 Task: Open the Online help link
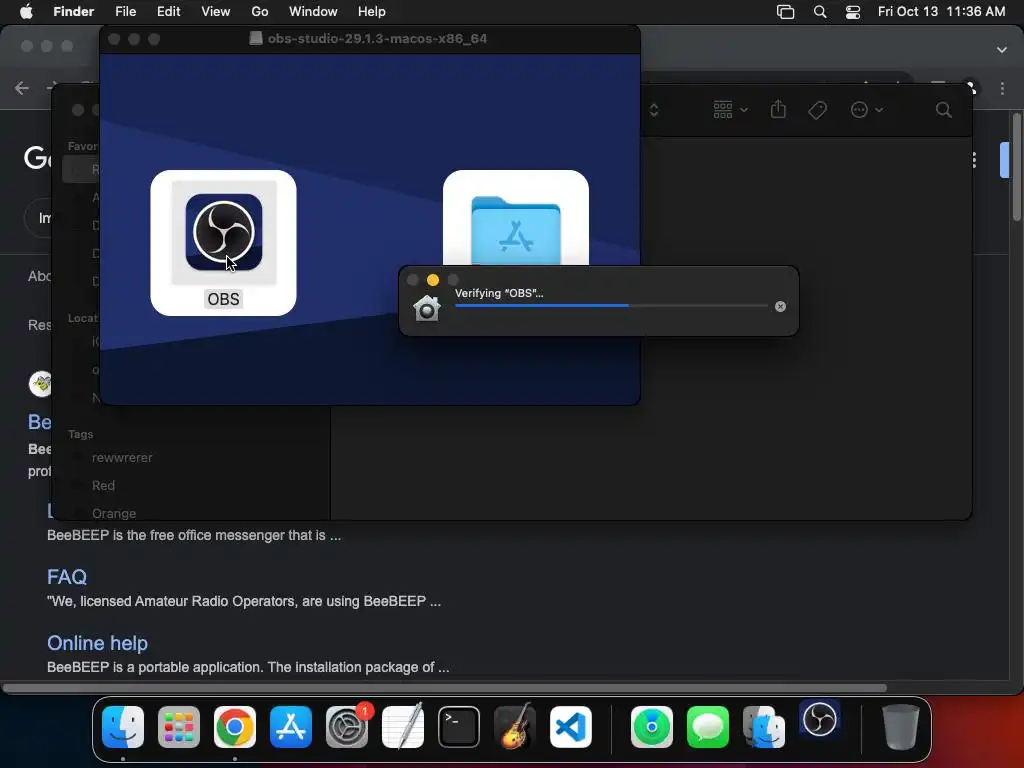point(97,643)
